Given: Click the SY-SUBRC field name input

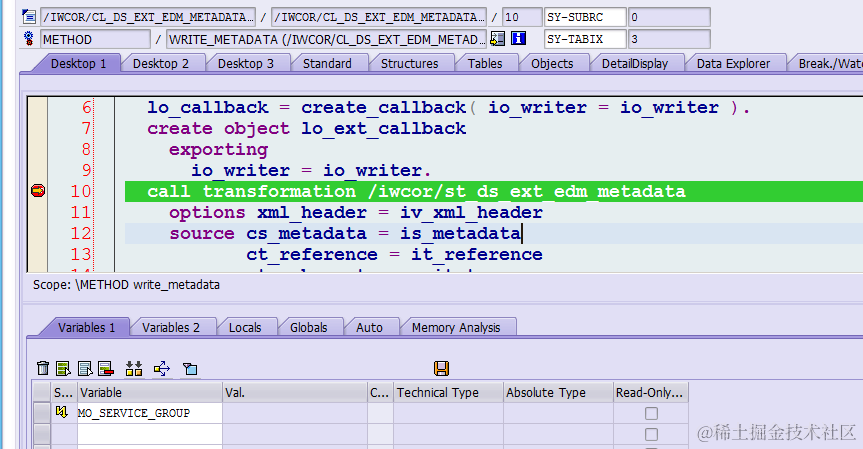Looking at the screenshot, I should pos(585,17).
